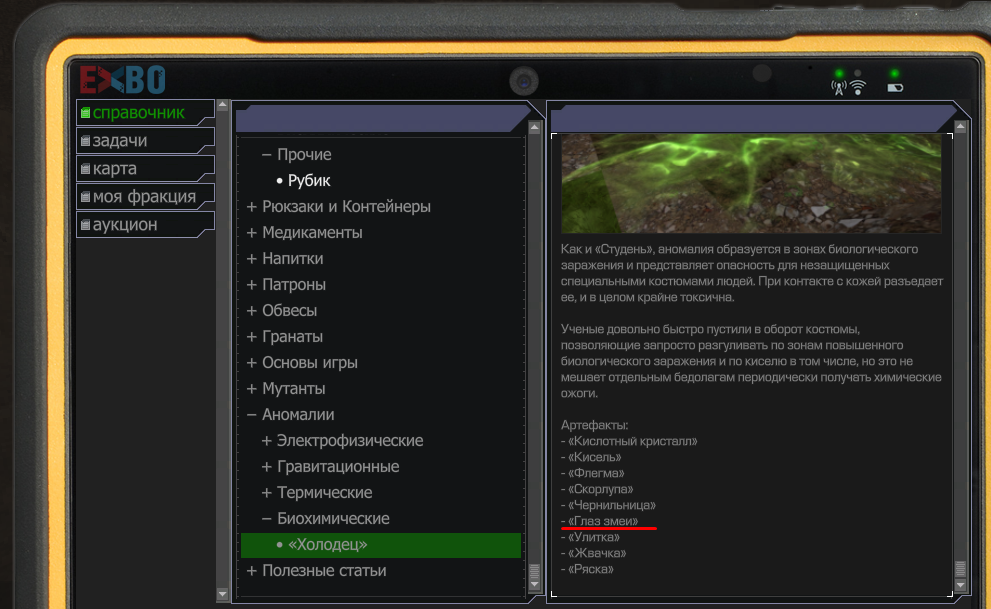Select the «Рубик» entry
Screen dimensions: 991x609
(x=309, y=181)
